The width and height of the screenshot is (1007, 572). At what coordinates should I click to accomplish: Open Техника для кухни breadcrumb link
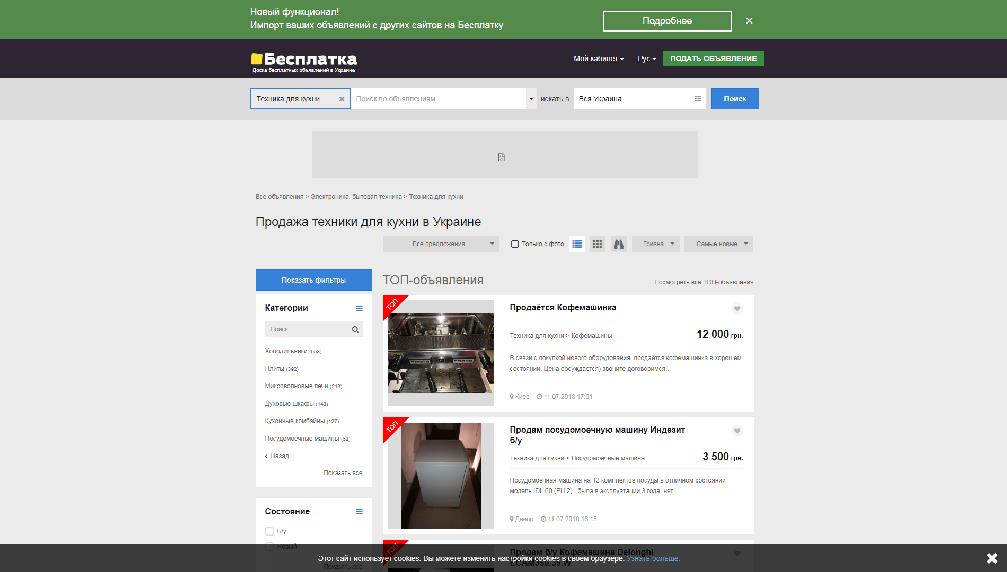[436, 196]
